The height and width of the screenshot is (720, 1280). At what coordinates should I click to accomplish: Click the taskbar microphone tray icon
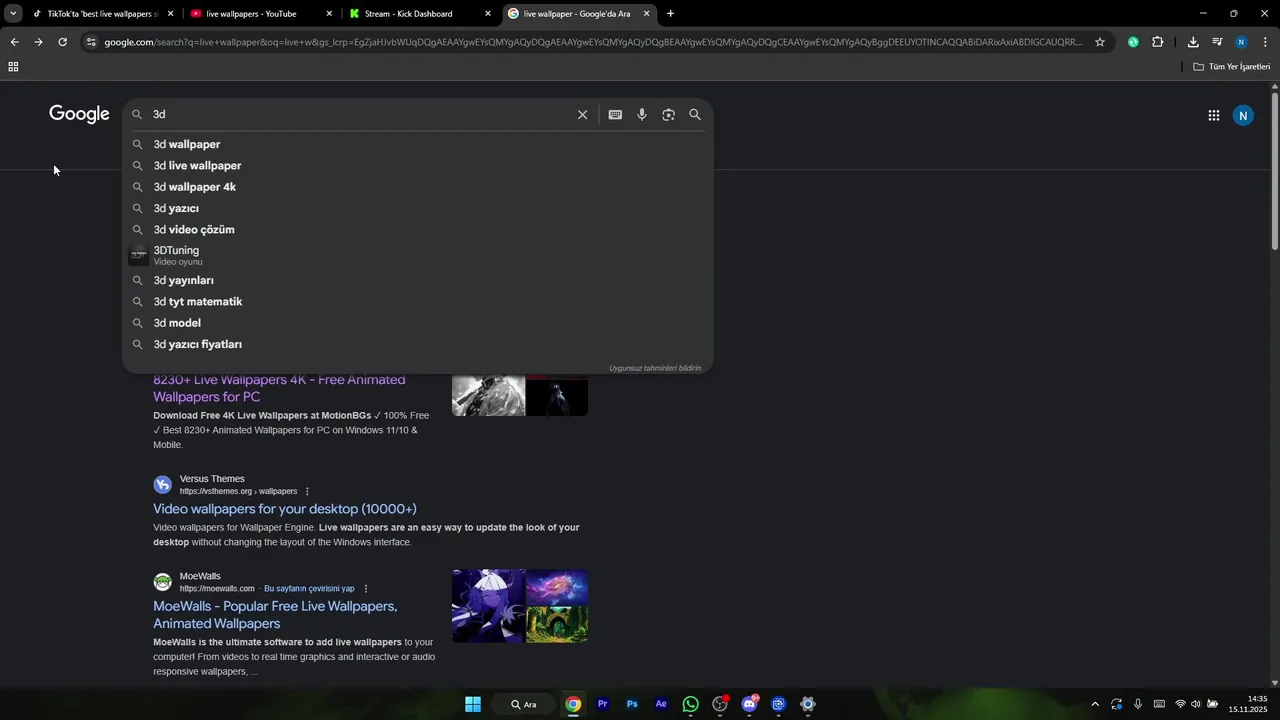tap(1138, 704)
